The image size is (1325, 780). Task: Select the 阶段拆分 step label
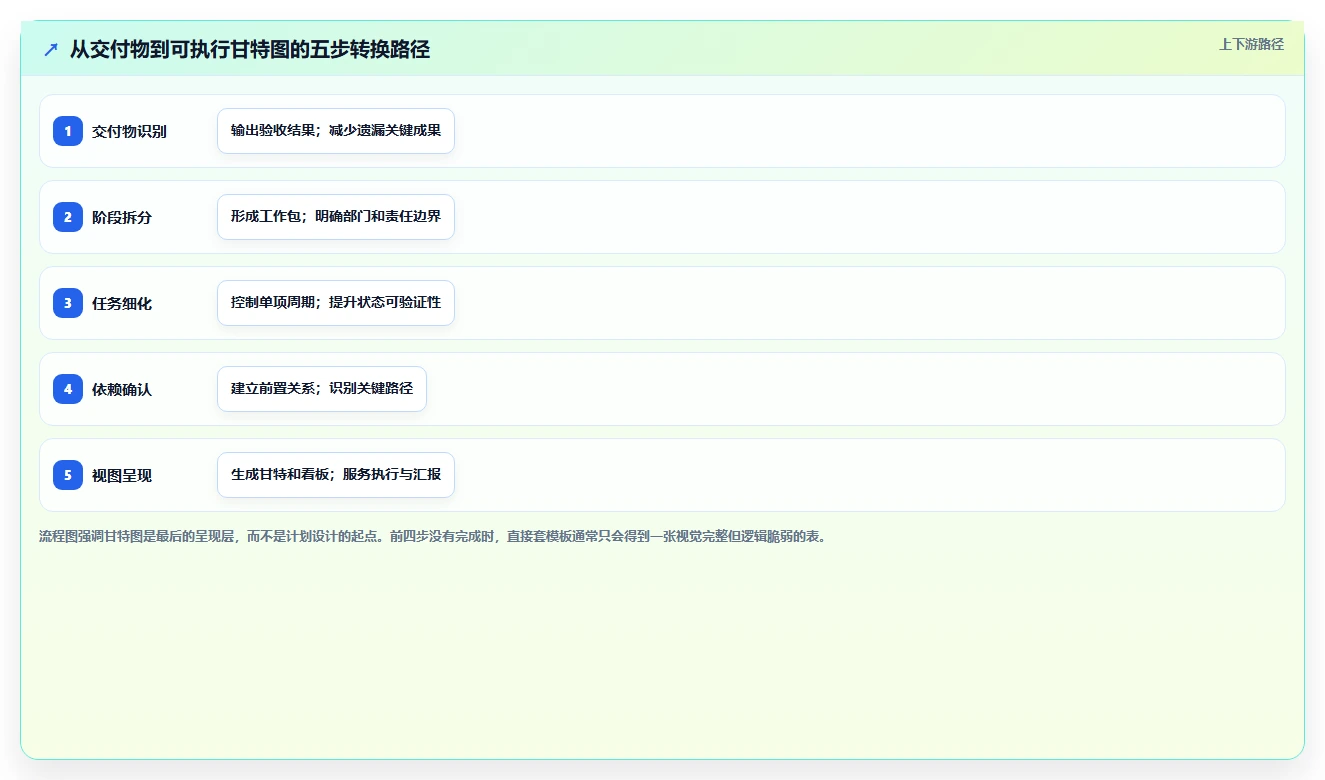(122, 217)
